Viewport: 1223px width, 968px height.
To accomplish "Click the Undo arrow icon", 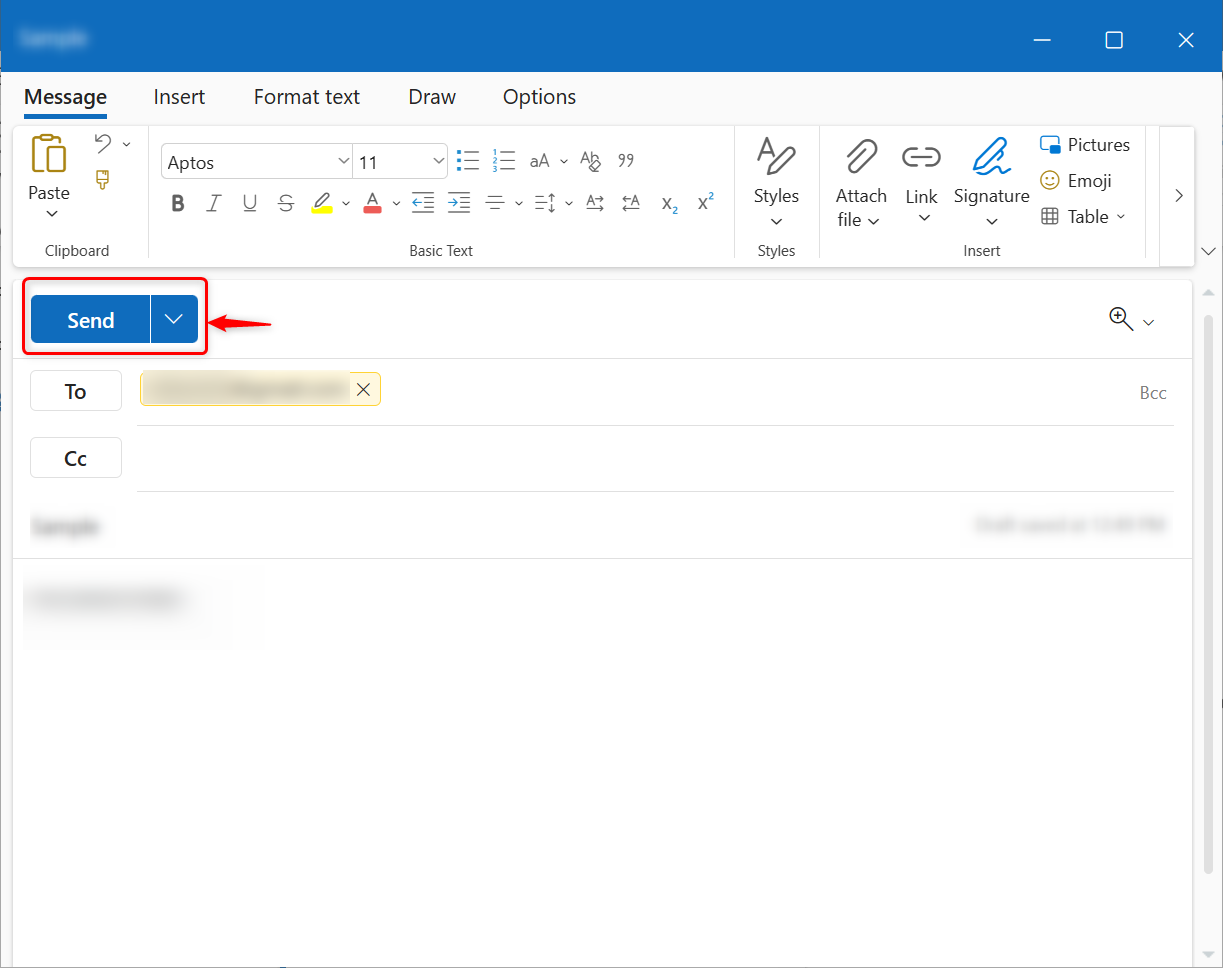I will click(103, 143).
